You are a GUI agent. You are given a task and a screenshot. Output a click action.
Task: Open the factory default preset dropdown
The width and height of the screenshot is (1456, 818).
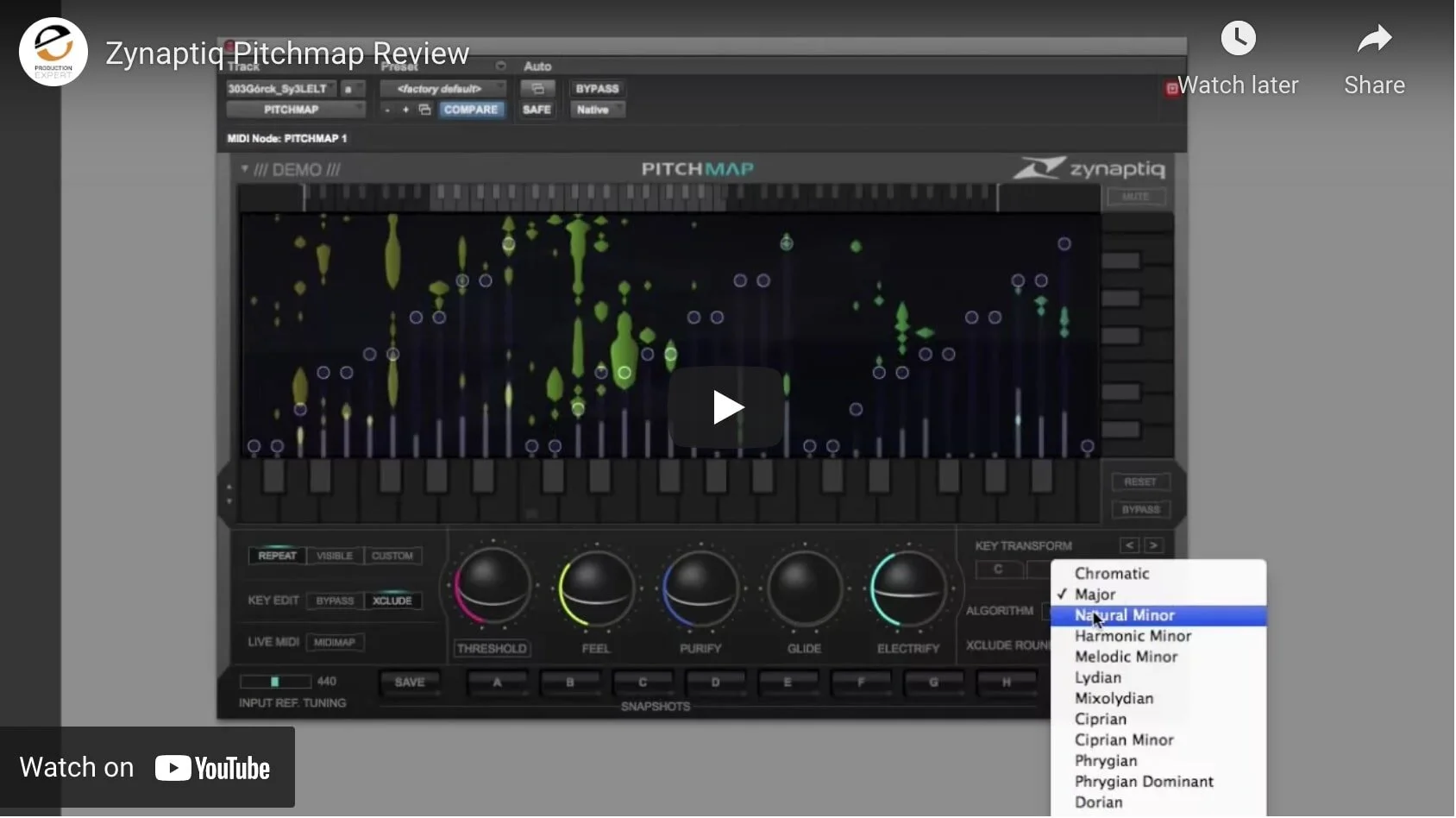pos(443,88)
